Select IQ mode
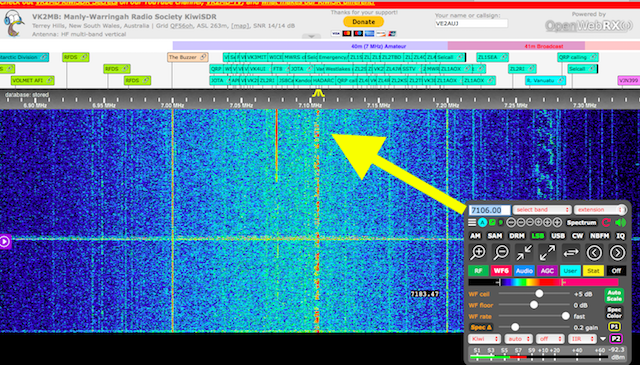Viewport: 640px width, 365px height. [620, 236]
